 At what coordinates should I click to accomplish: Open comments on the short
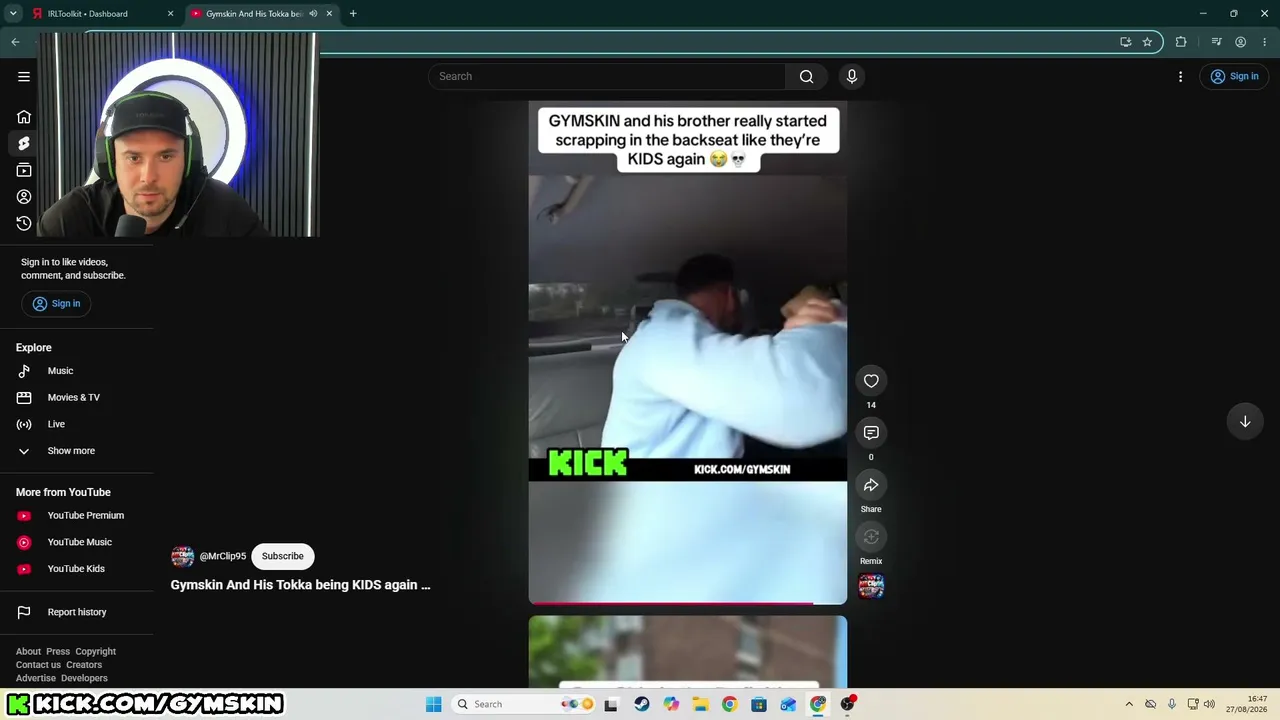point(871,433)
